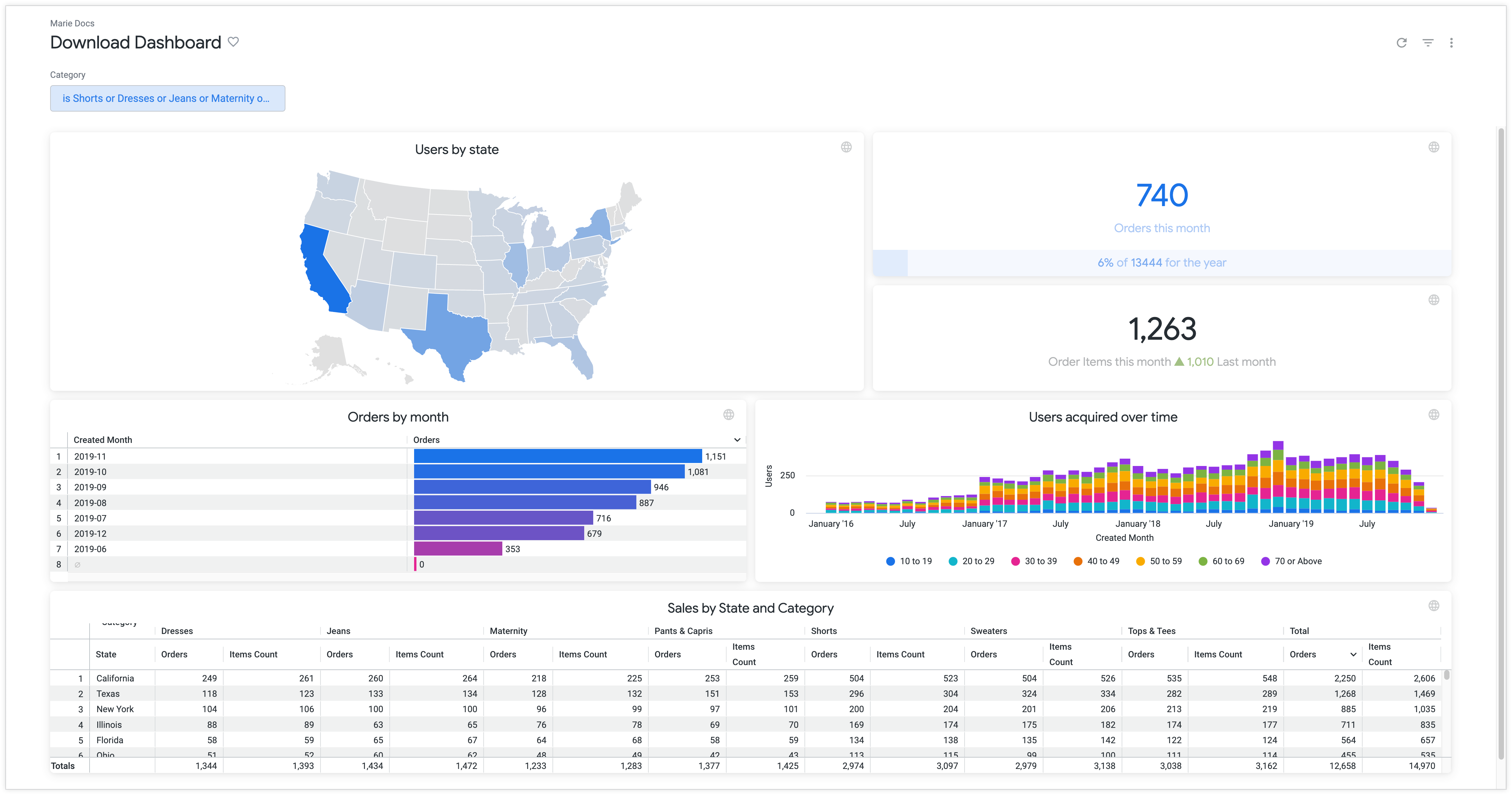Click the Created Month column header
Viewport: 1512px width, 795px height.
[103, 440]
